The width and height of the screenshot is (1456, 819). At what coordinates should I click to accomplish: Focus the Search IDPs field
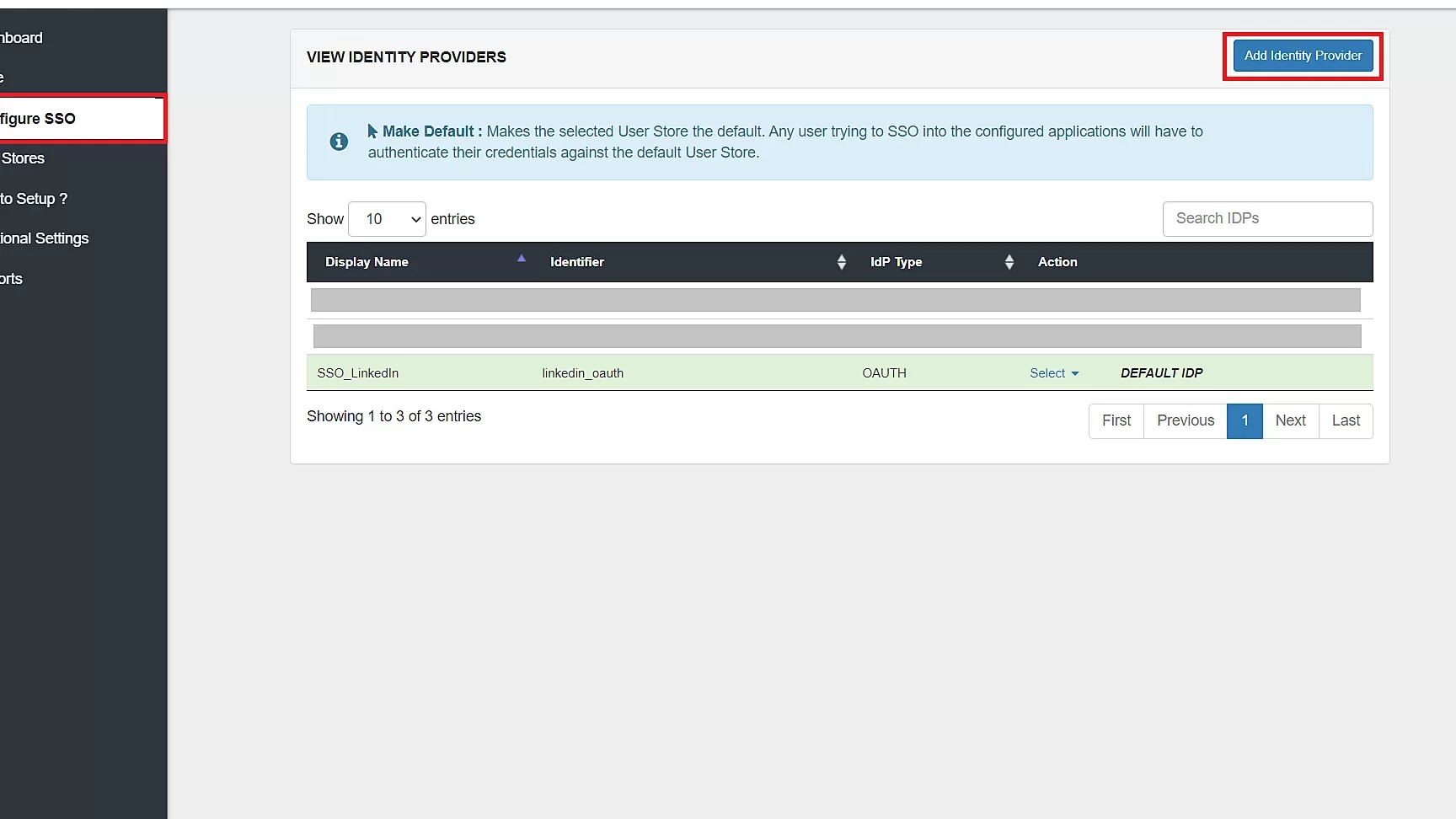[1267, 219]
